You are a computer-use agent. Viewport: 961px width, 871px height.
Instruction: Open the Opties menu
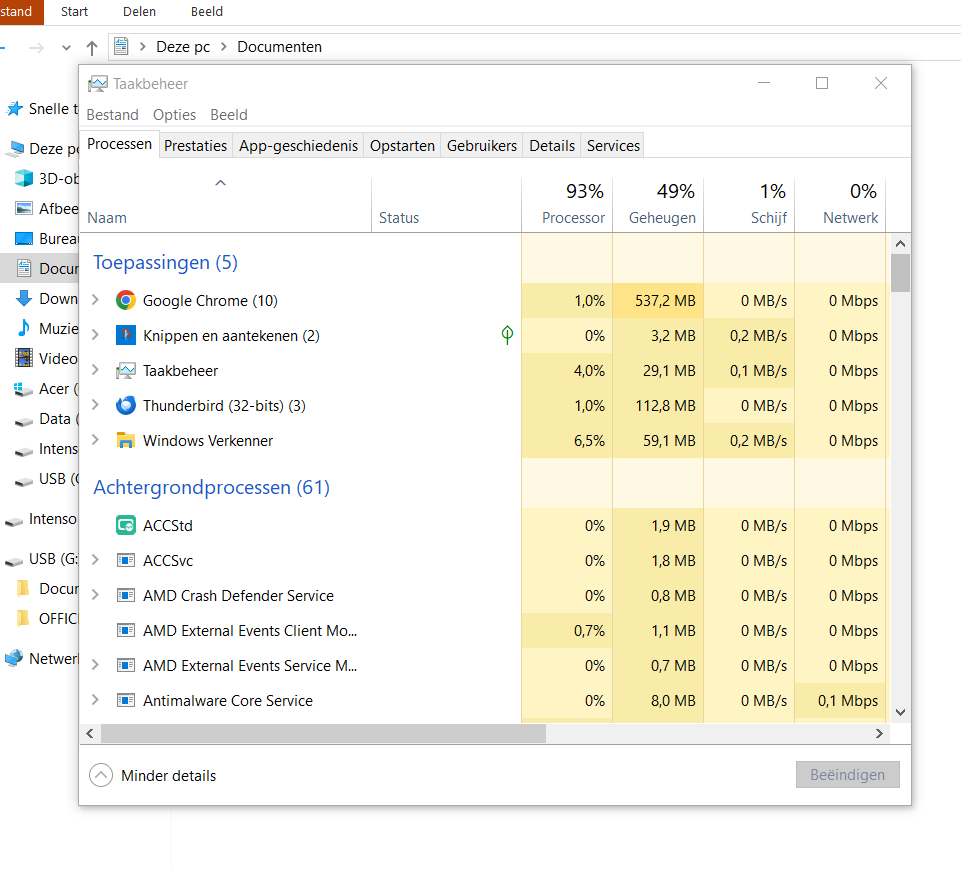(174, 115)
